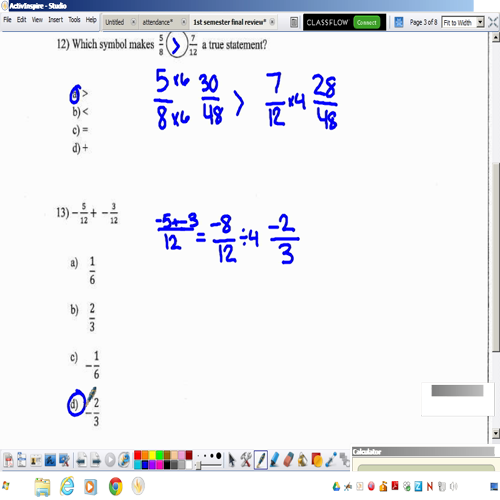Close the attendance flipchart tab
The width and height of the screenshot is (500, 500).
point(184,22)
